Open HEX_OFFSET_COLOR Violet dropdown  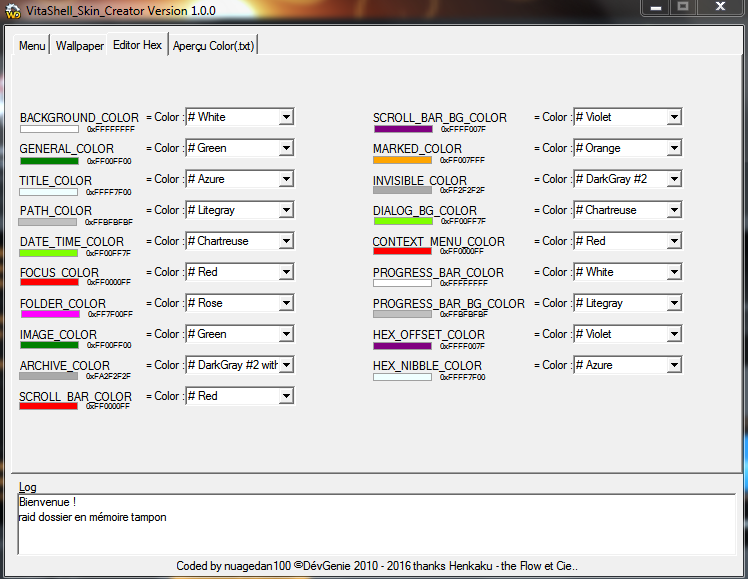point(674,334)
